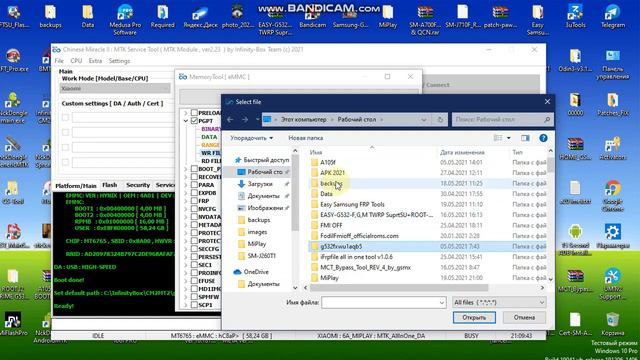Open the Medusa Pro Software desktop icon
640x360 pixels.
pos(125,20)
